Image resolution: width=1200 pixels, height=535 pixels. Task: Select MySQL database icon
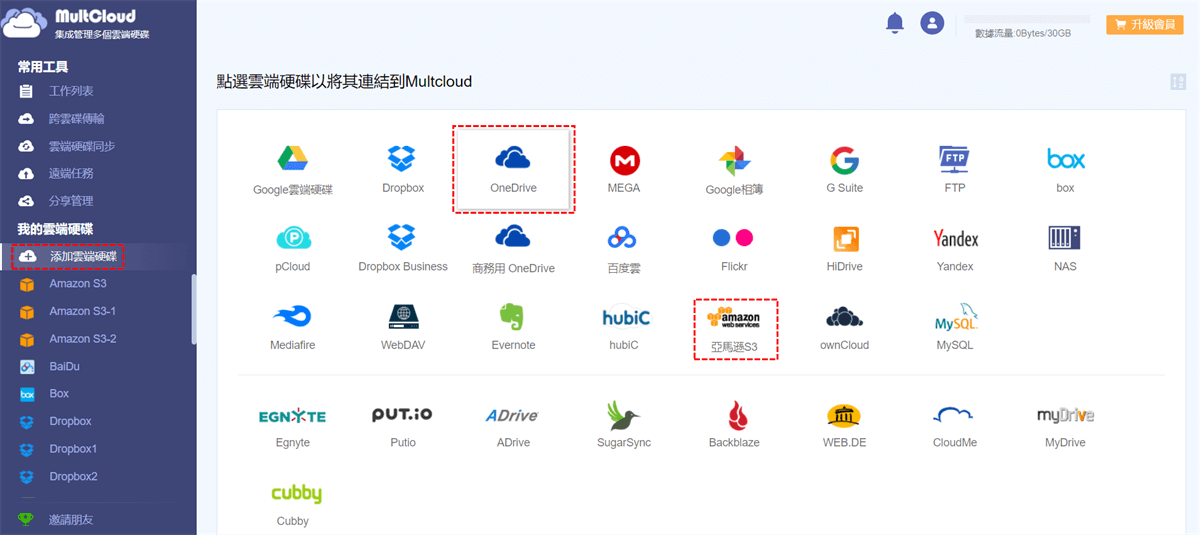[955, 317]
